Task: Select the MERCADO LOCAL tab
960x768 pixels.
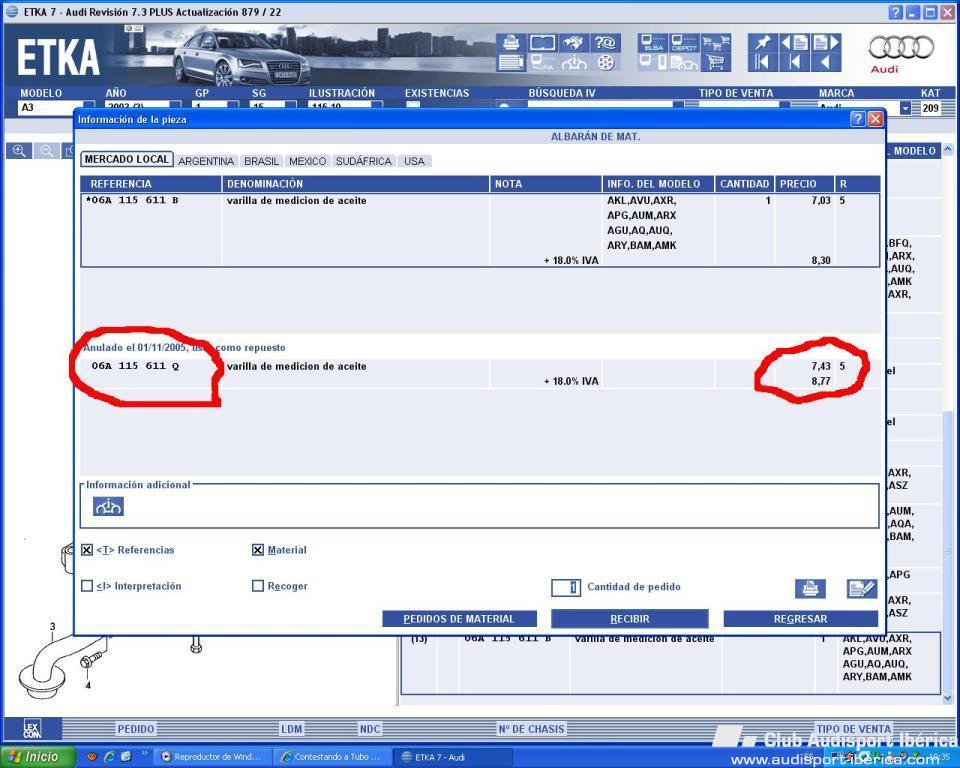Action: click(x=127, y=159)
